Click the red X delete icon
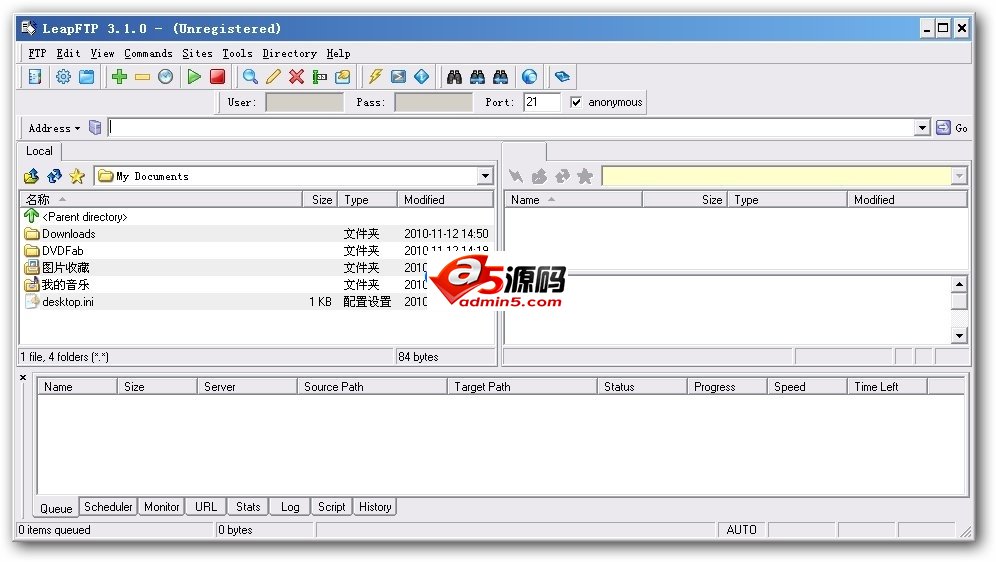 point(296,77)
